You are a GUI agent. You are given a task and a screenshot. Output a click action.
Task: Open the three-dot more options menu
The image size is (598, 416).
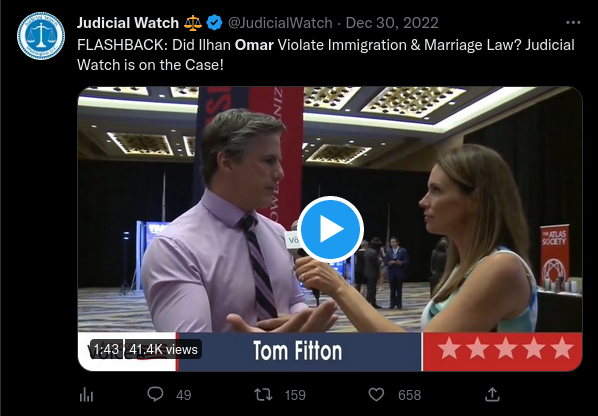pos(573,23)
